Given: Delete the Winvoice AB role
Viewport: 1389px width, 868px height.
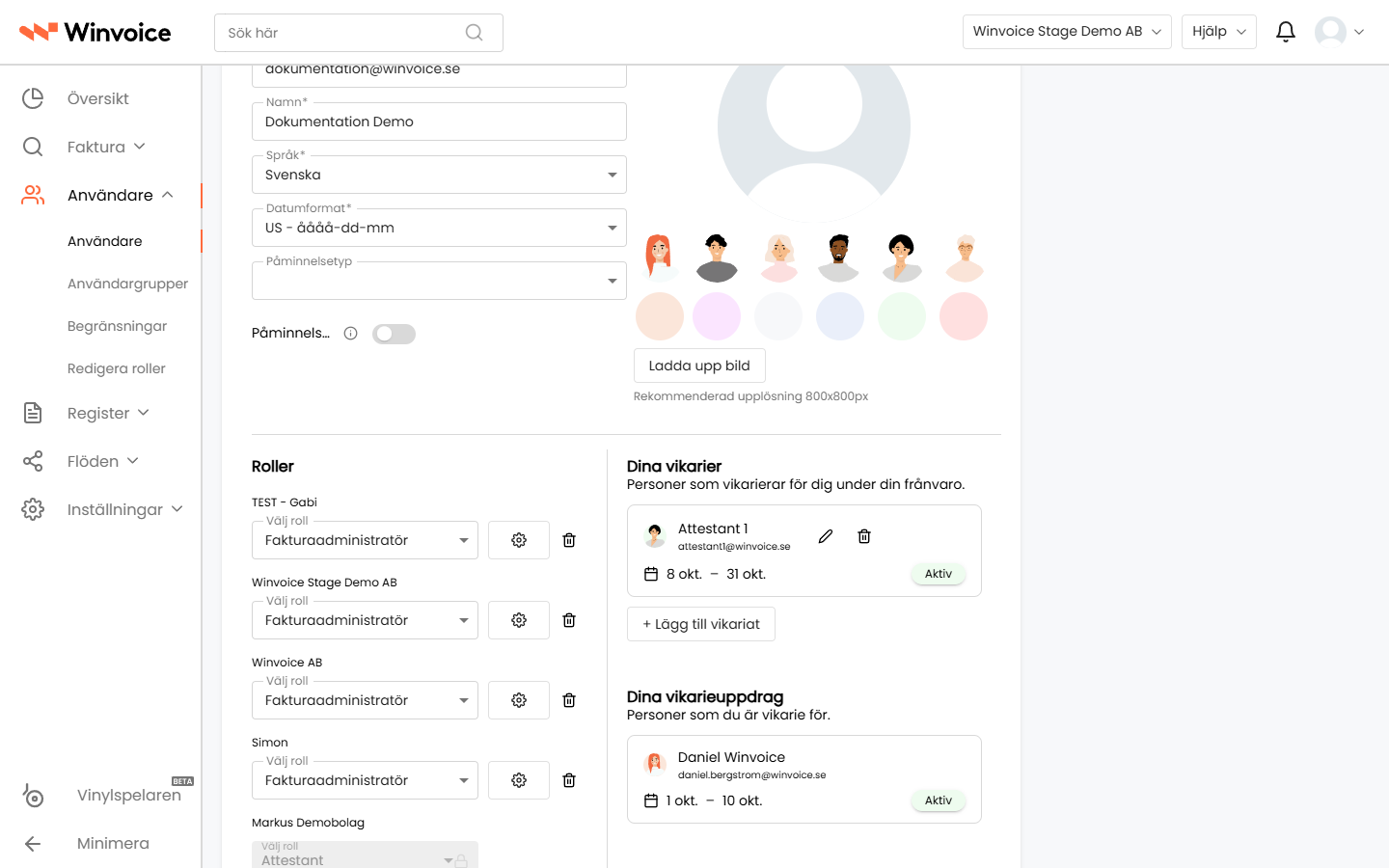Looking at the screenshot, I should (x=569, y=700).
